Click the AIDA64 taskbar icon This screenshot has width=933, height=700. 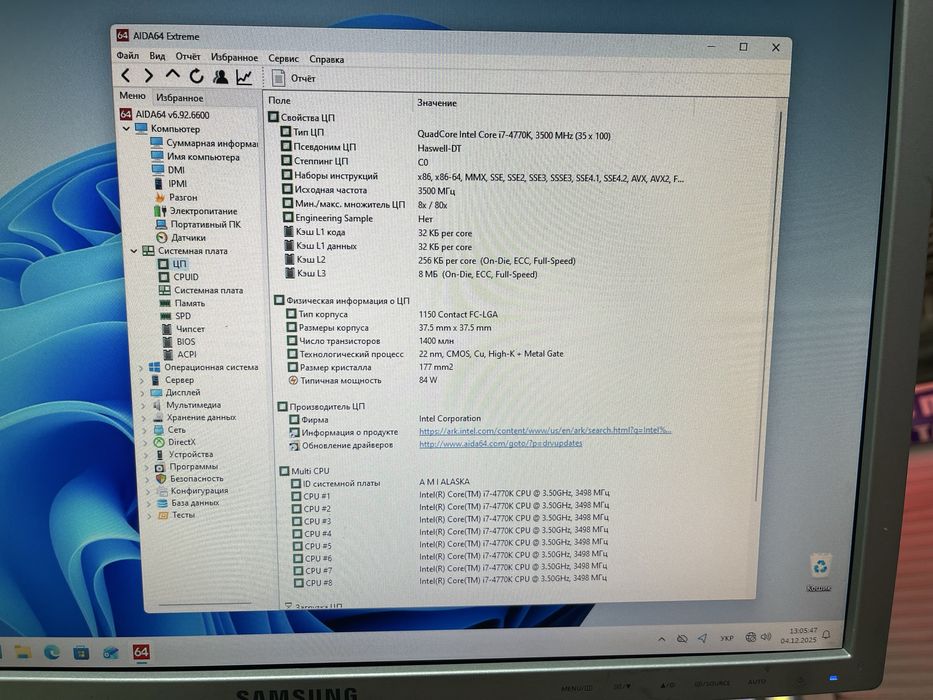click(x=141, y=652)
